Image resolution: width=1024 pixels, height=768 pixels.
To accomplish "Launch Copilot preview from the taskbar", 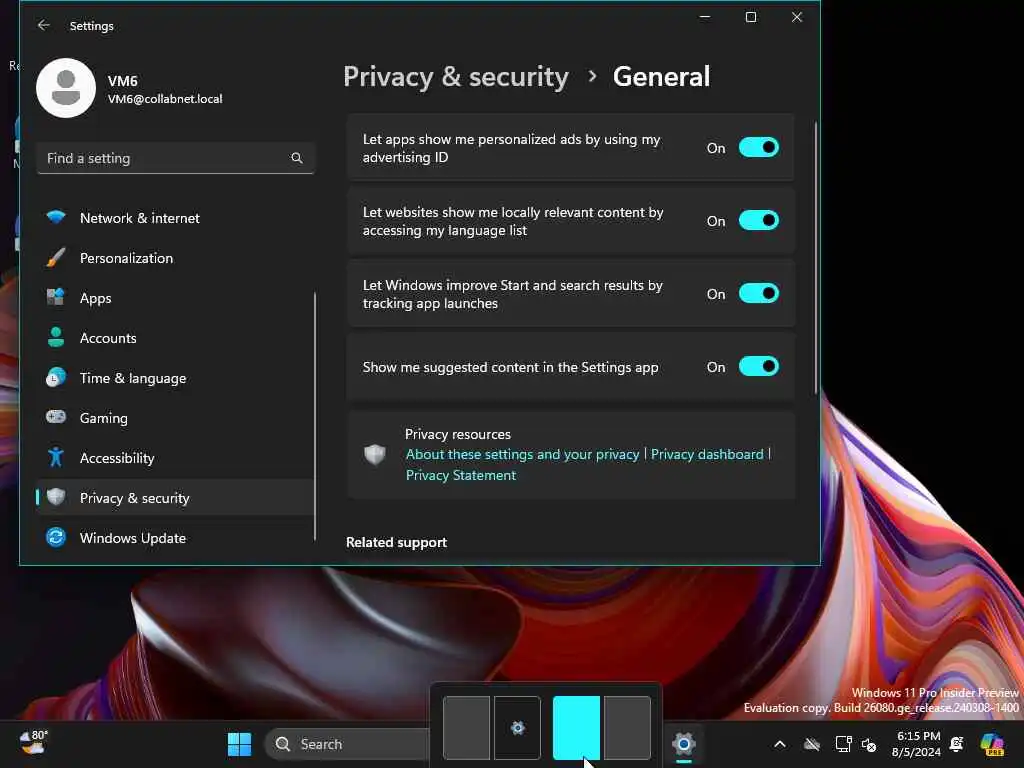I will [992, 744].
